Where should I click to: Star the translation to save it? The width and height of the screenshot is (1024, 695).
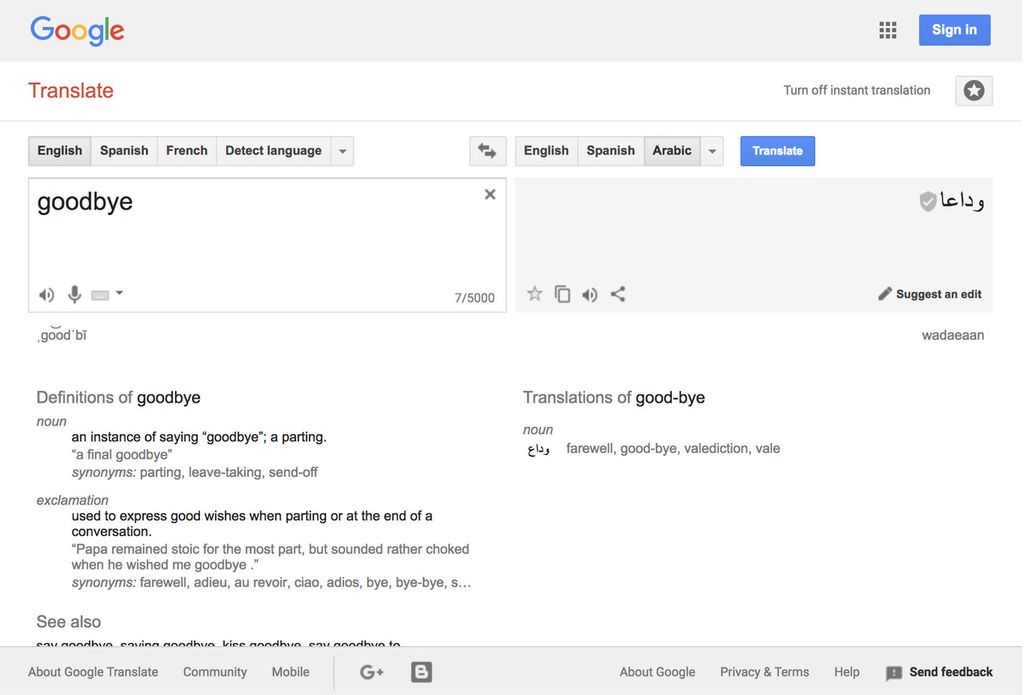(535, 293)
